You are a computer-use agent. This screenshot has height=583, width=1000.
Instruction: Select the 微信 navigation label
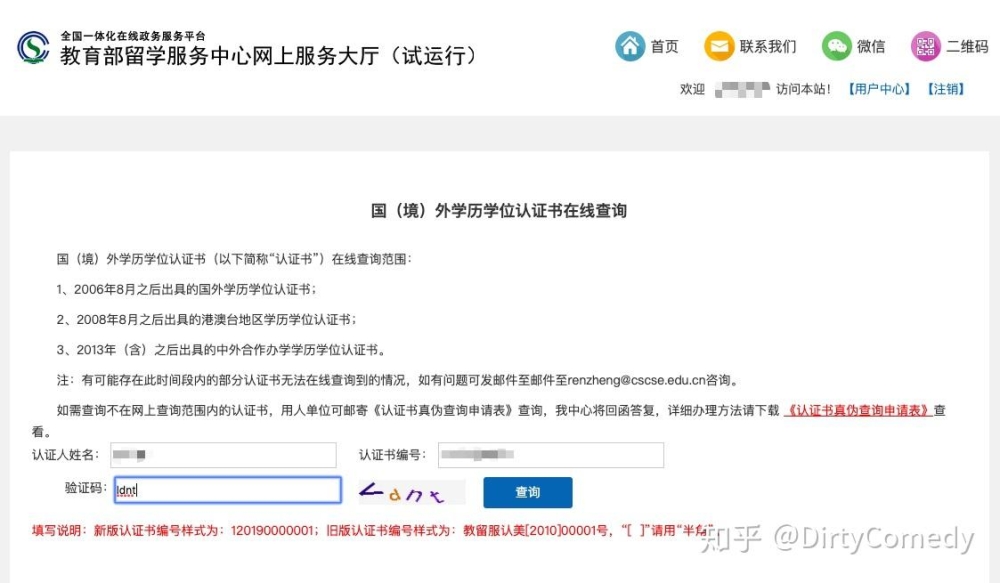871,47
